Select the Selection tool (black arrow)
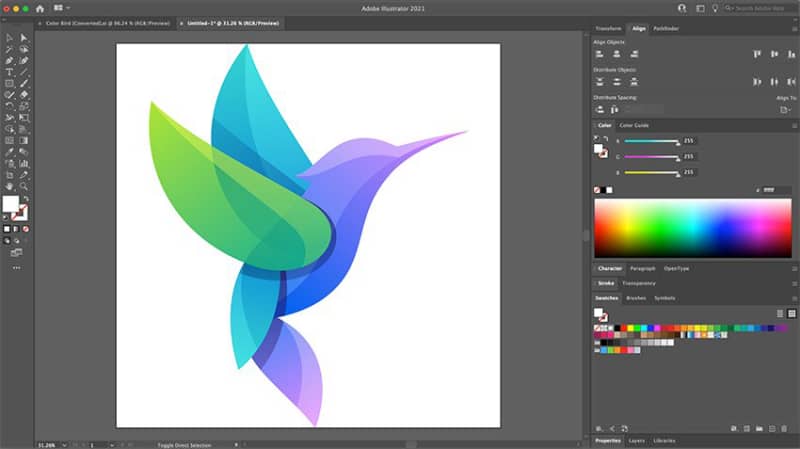The image size is (800, 449). coord(9,38)
